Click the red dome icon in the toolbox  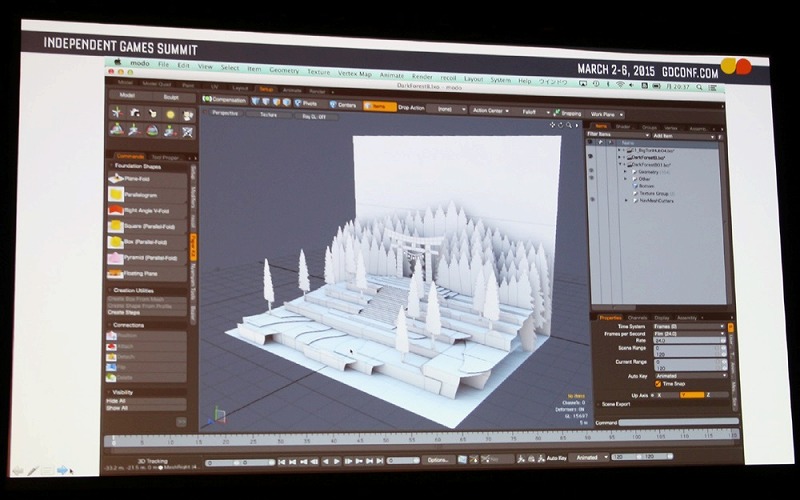[153, 131]
